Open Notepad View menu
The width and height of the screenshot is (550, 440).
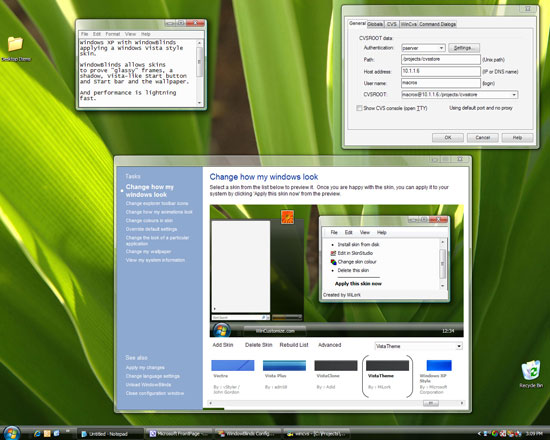[x=130, y=34]
